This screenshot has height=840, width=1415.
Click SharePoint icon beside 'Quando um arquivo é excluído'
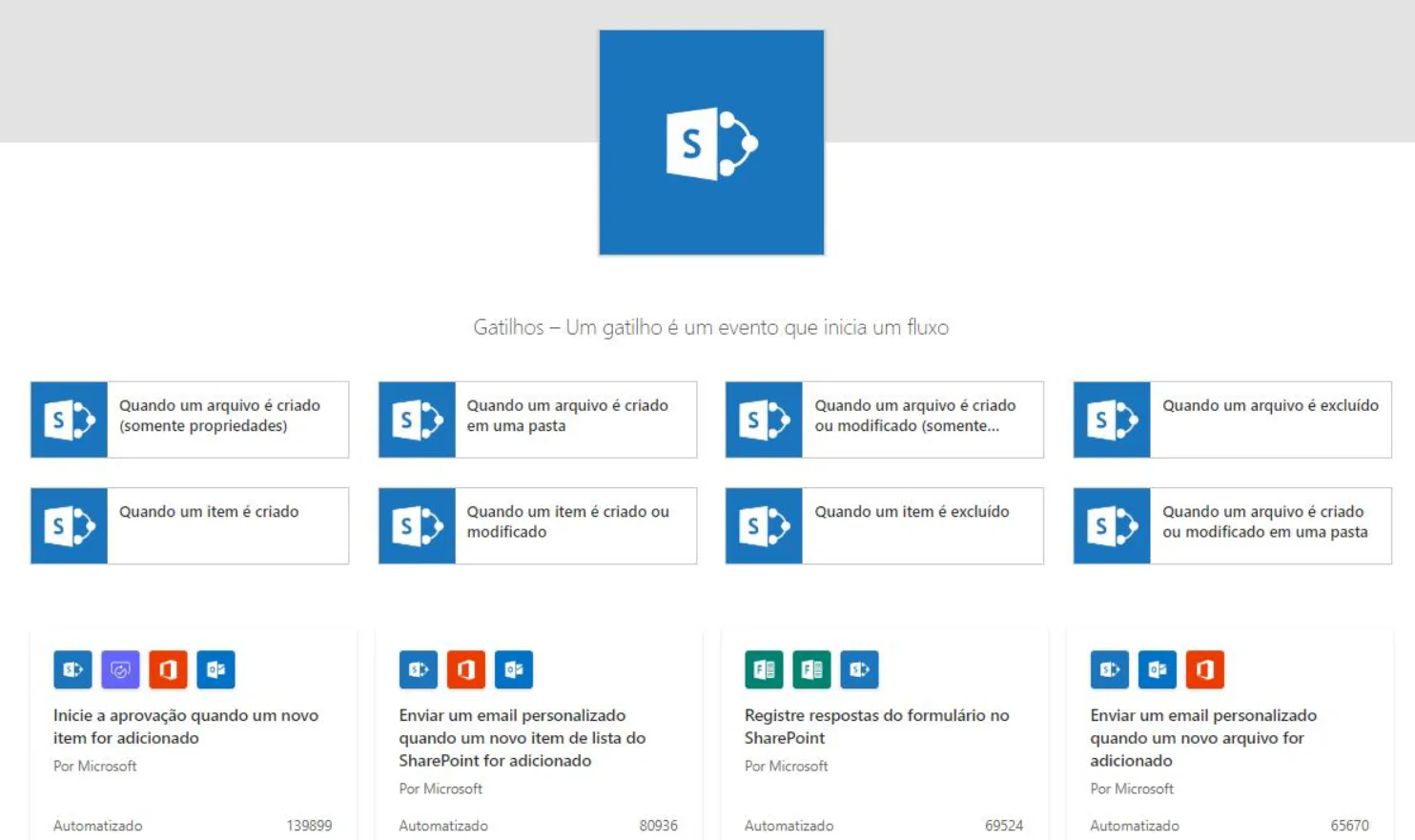[x=1112, y=420]
